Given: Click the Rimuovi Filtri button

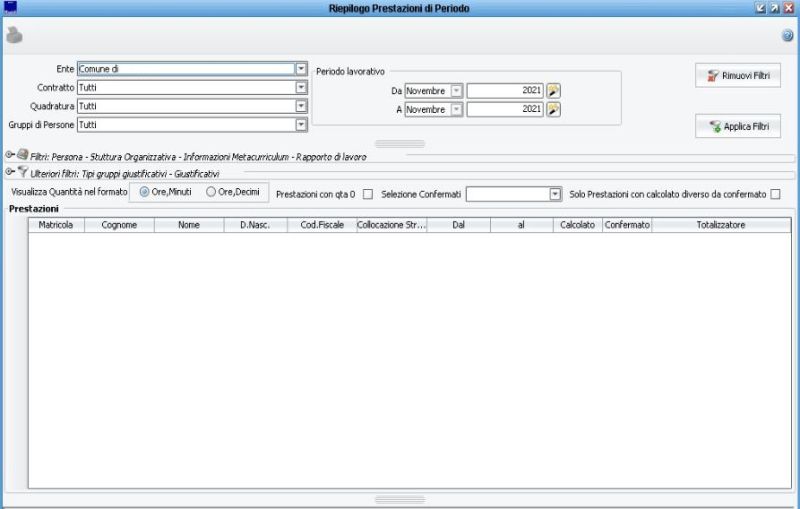Looking at the screenshot, I should (x=738, y=77).
